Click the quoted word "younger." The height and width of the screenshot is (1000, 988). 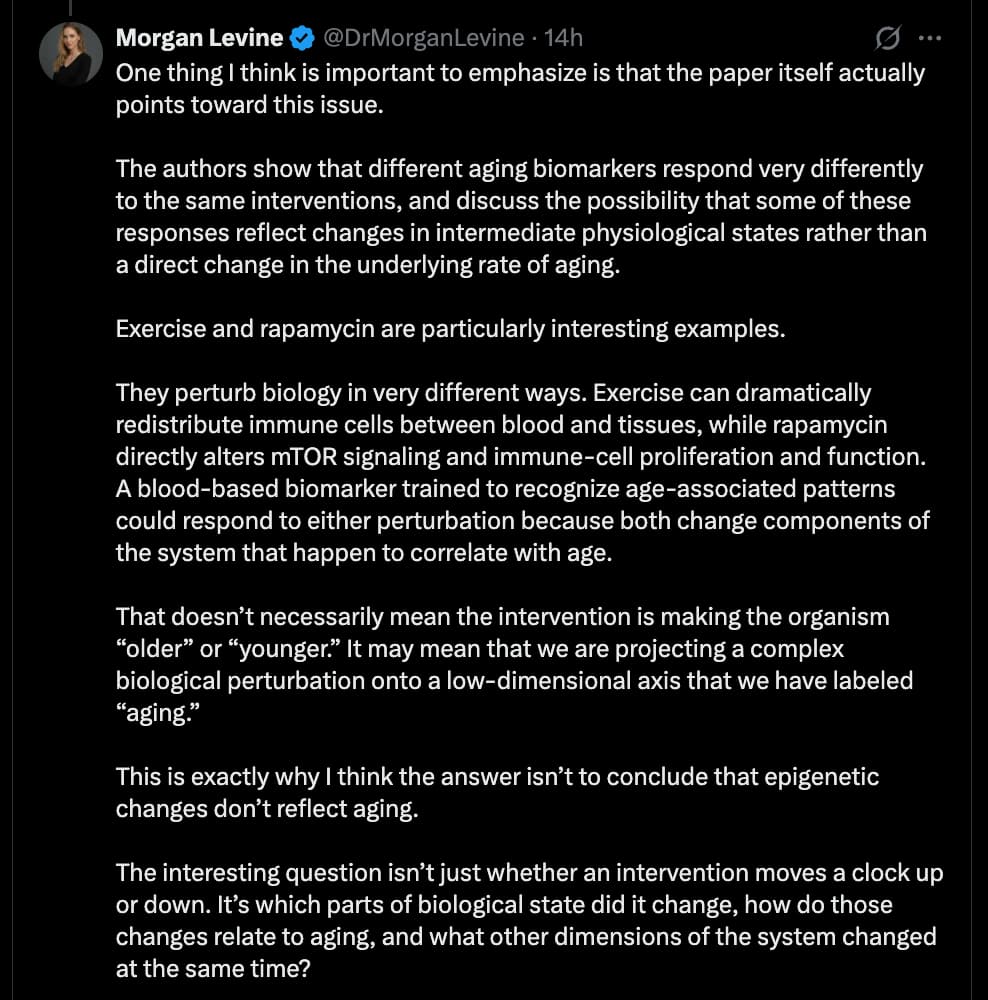point(284,649)
